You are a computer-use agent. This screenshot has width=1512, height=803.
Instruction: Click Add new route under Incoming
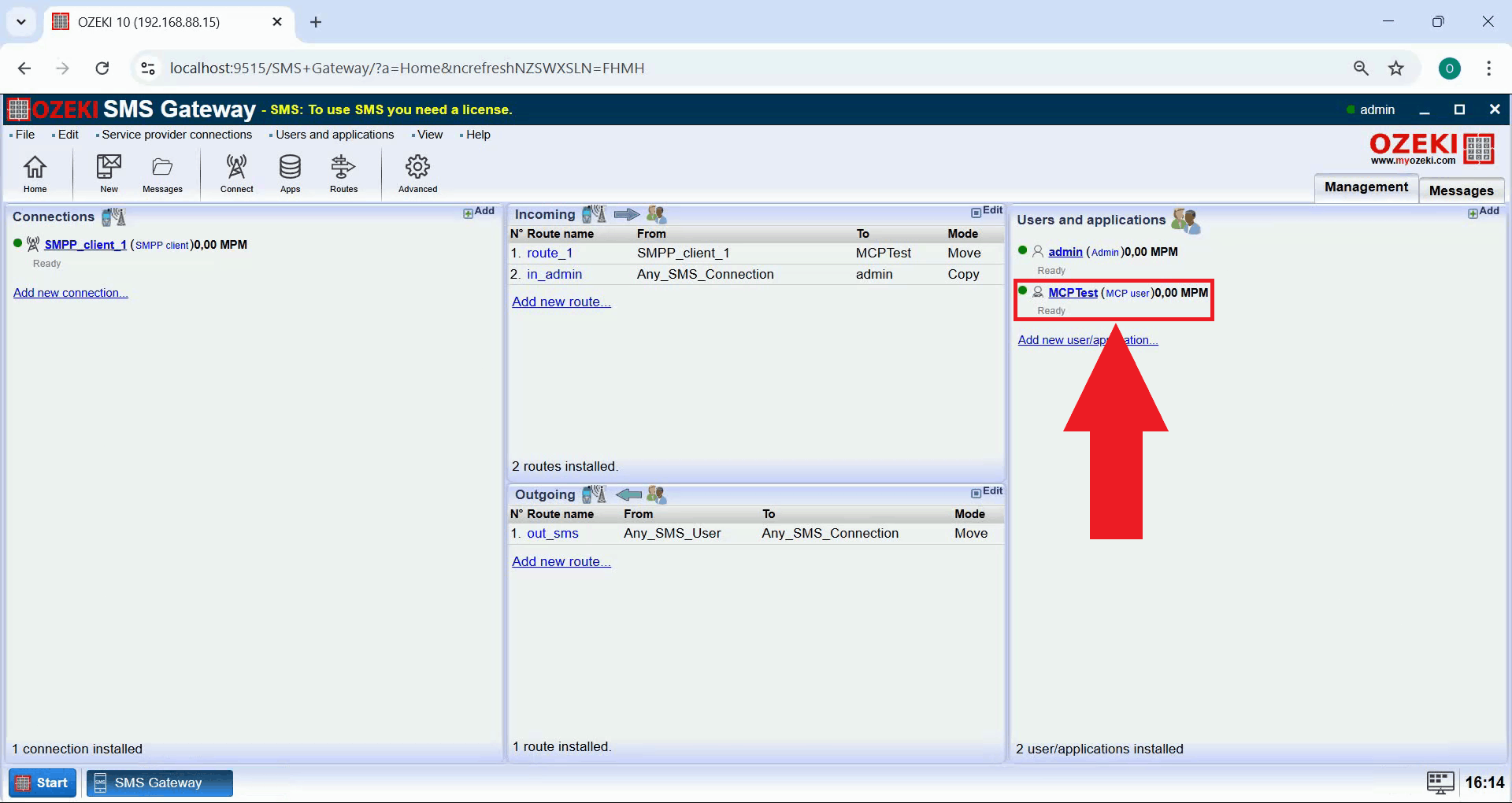(561, 302)
